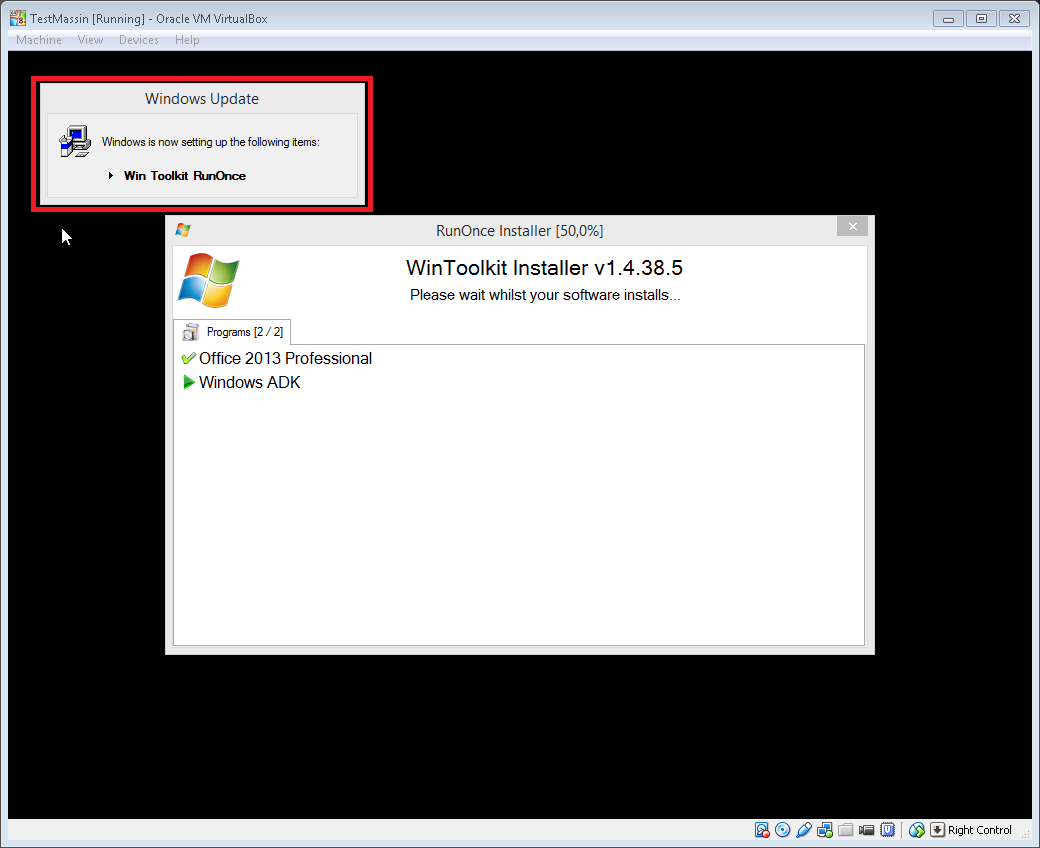1040x848 pixels.
Task: Close the RunOnce Installer window
Action: coord(852,227)
